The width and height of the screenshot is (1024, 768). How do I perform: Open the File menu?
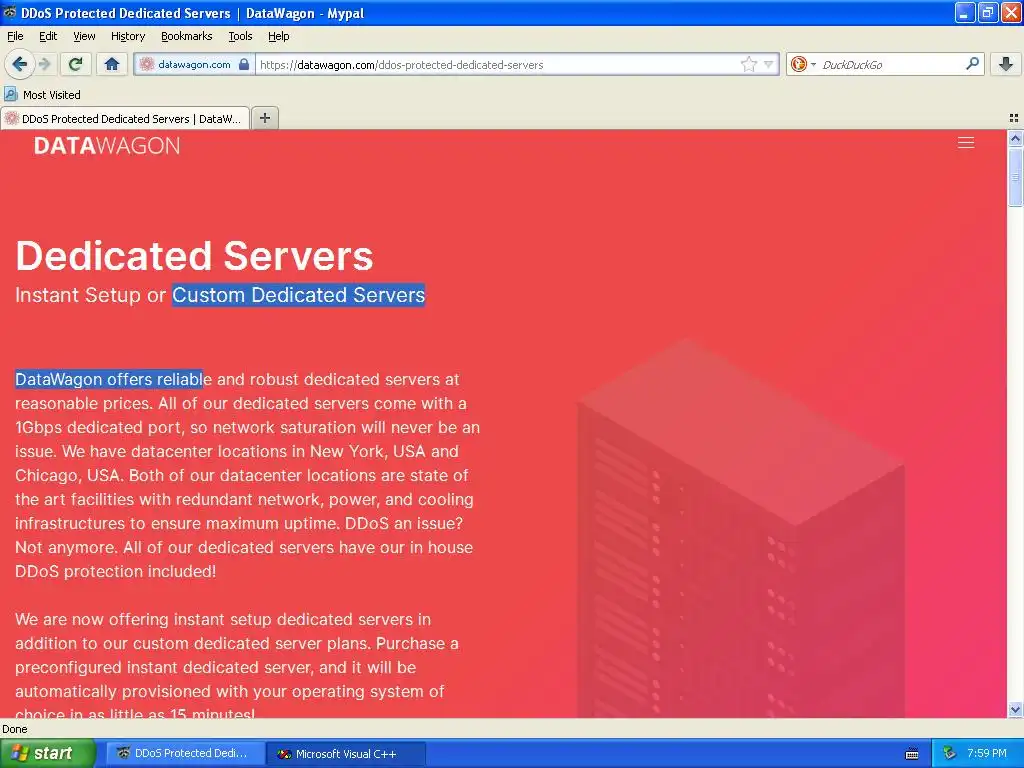tap(15, 36)
